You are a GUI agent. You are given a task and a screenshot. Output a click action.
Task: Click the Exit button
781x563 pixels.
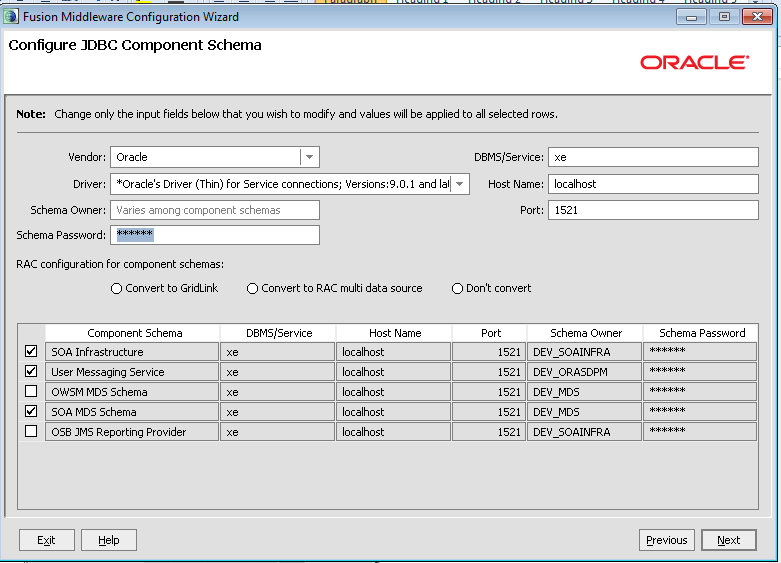tap(46, 540)
